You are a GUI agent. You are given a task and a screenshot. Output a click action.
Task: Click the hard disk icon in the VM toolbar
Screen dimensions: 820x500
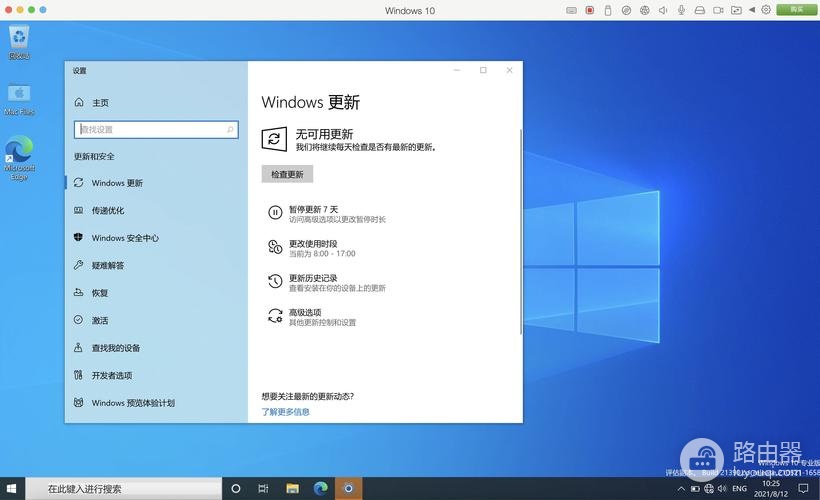[700, 10]
